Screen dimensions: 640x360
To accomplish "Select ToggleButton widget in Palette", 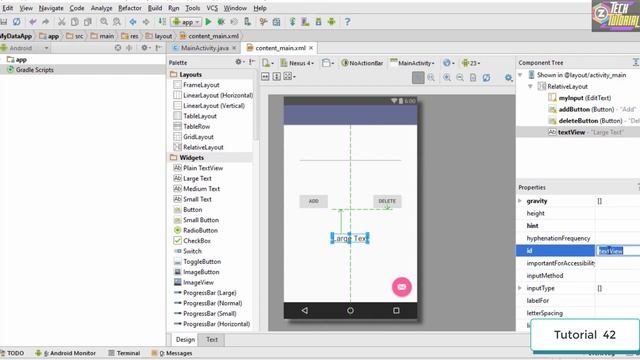I will 197,262.
